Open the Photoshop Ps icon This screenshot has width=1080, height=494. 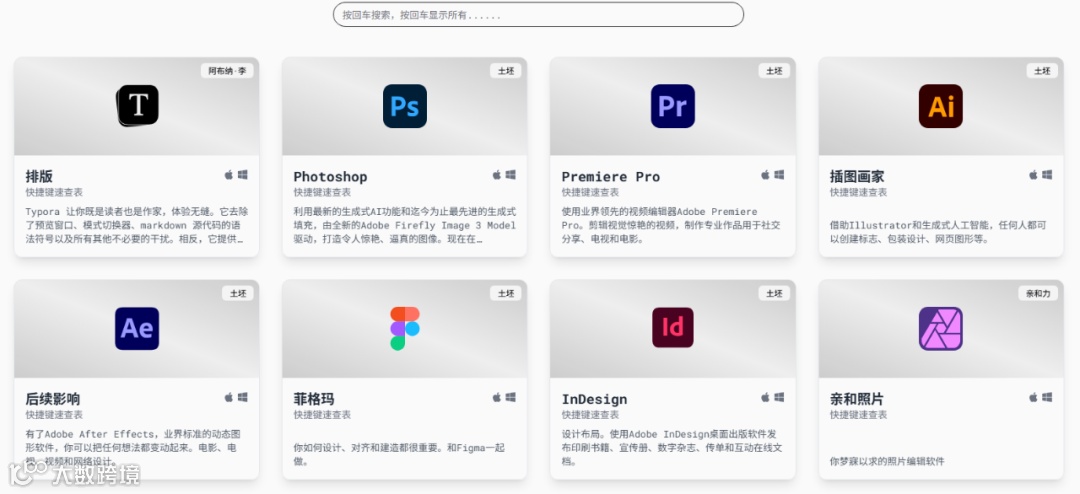(x=404, y=106)
